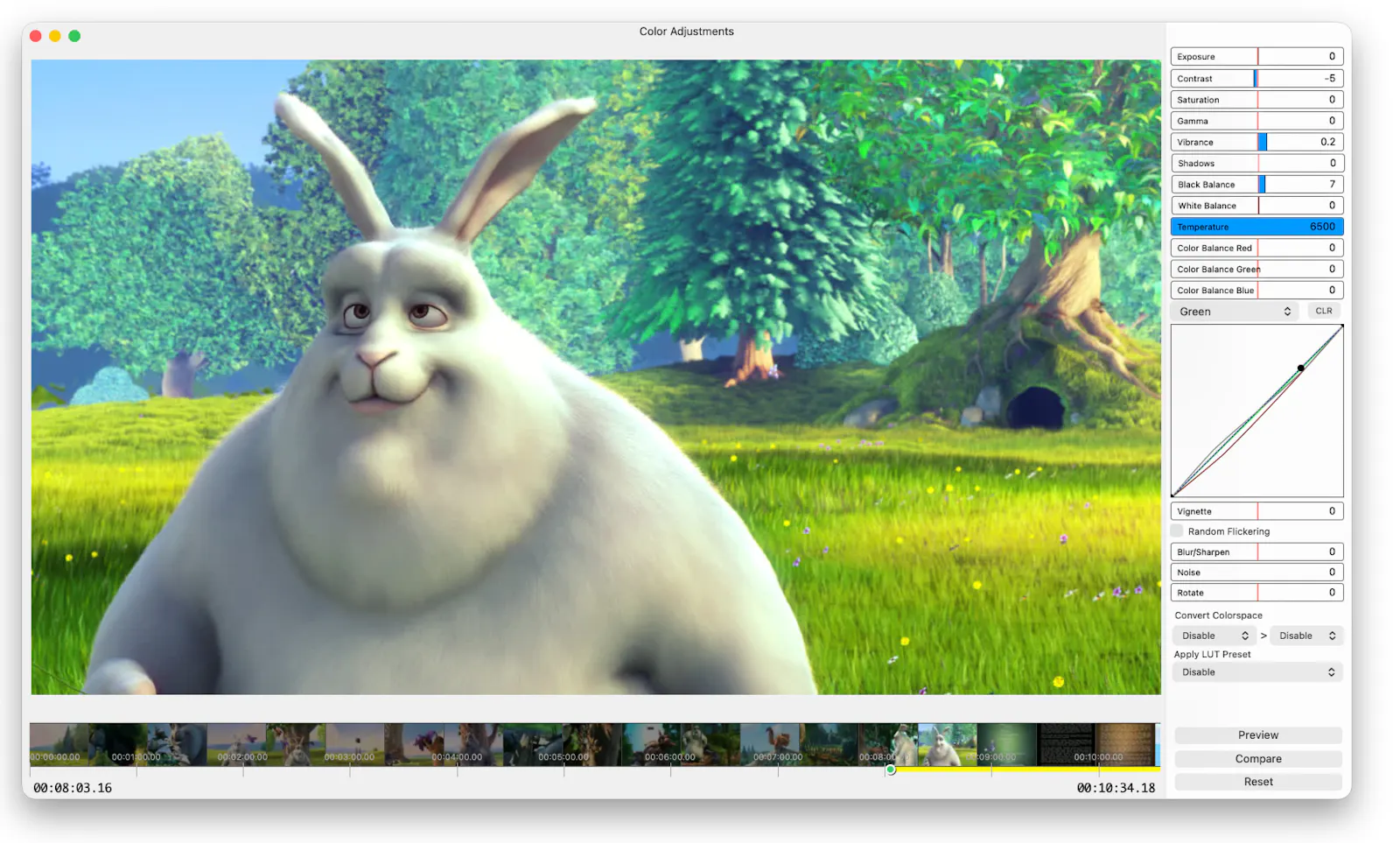This screenshot has width=1400, height=843.
Task: Click the Vibrance slider at 0.2
Action: coord(1256,142)
